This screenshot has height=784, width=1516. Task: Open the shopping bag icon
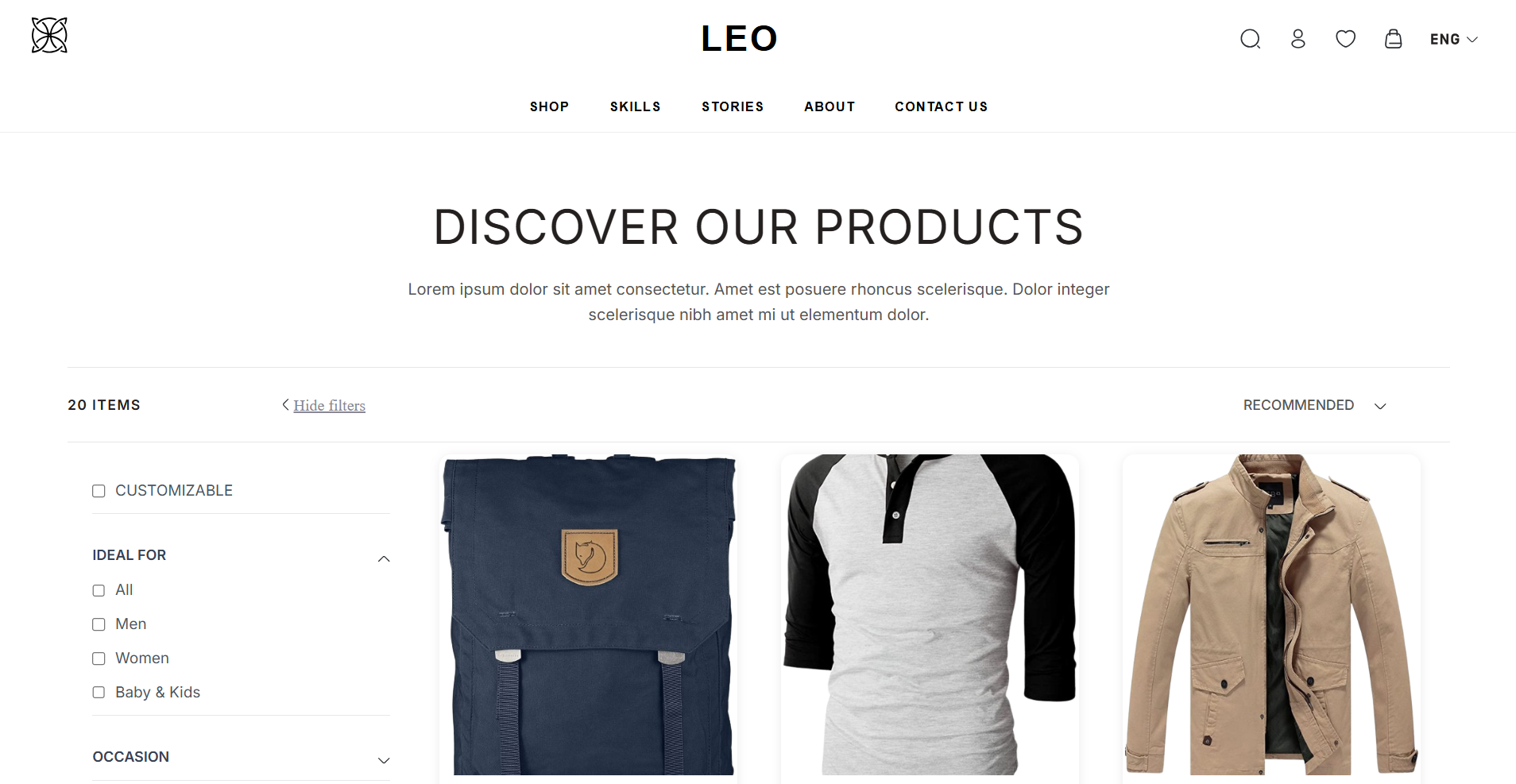click(1394, 39)
